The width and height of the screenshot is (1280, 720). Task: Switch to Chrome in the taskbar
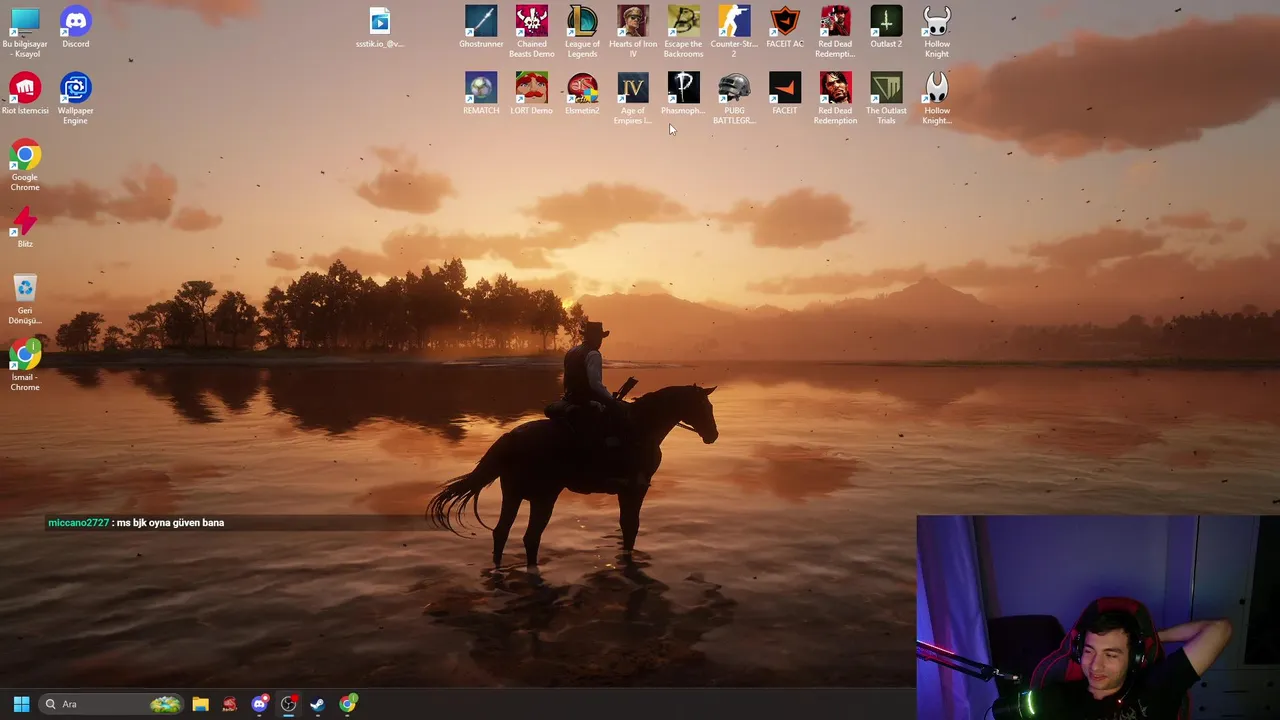[x=348, y=704]
